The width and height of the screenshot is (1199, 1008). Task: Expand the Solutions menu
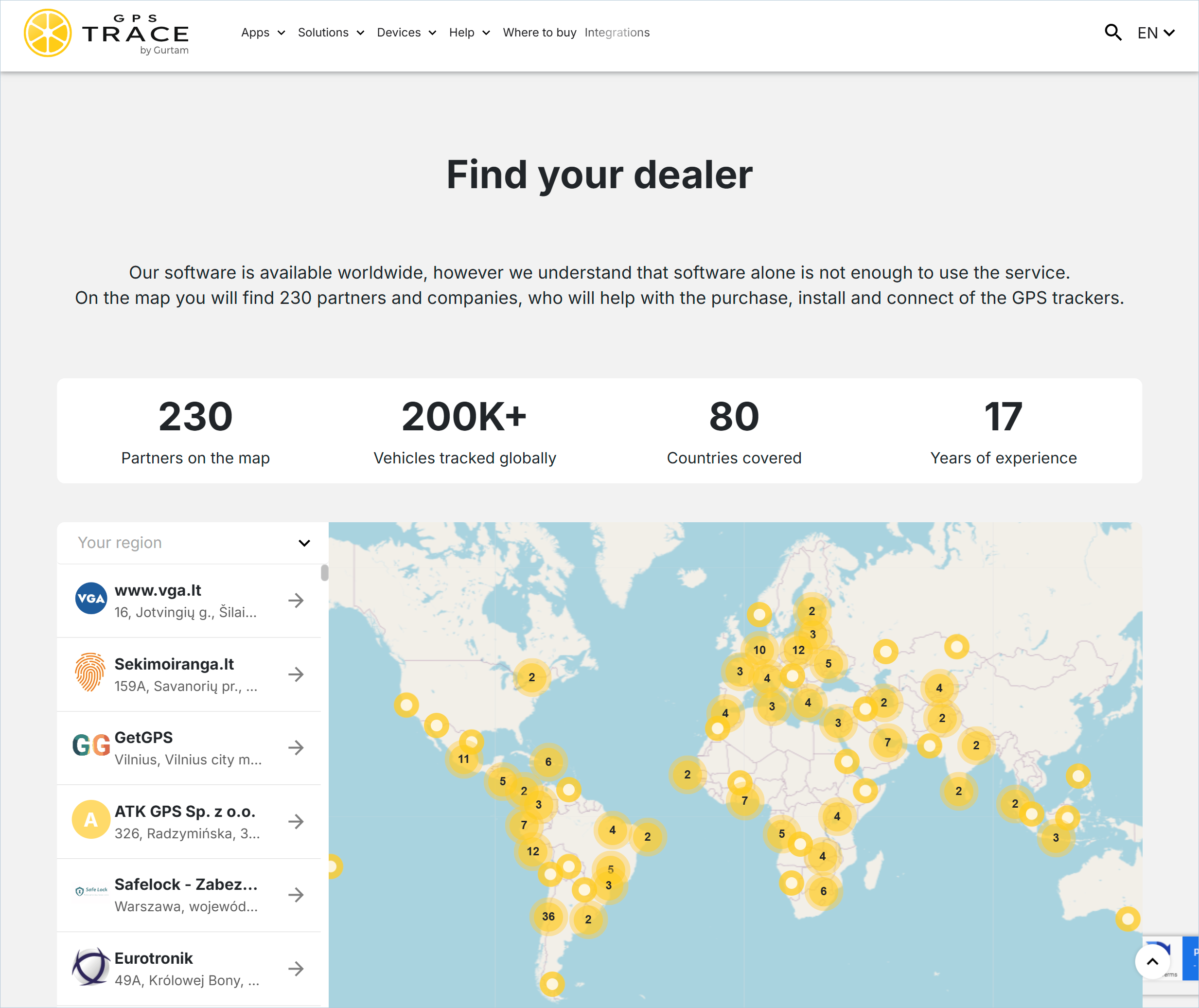[331, 33]
